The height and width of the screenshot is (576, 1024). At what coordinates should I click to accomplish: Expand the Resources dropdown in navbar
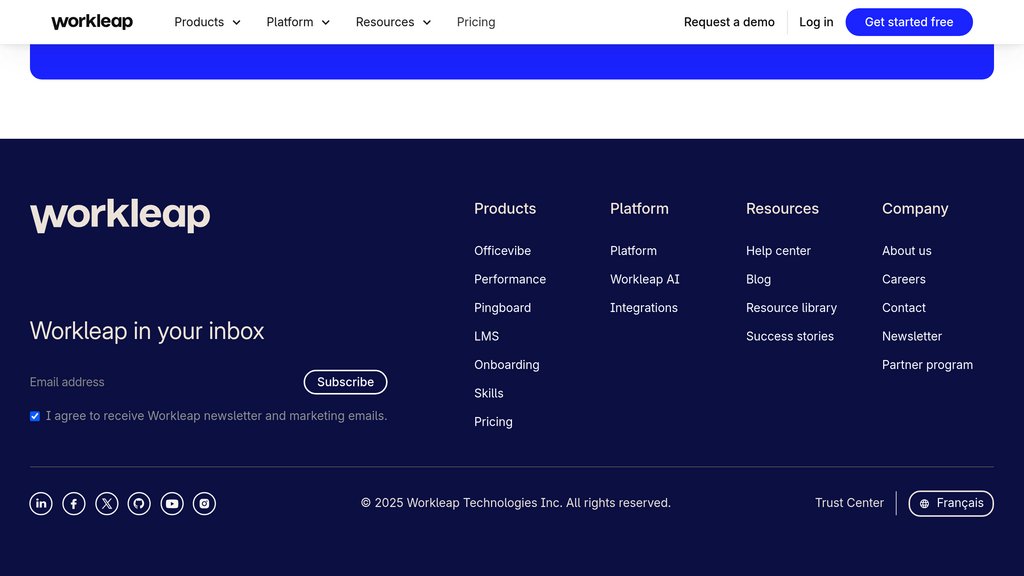[393, 22]
